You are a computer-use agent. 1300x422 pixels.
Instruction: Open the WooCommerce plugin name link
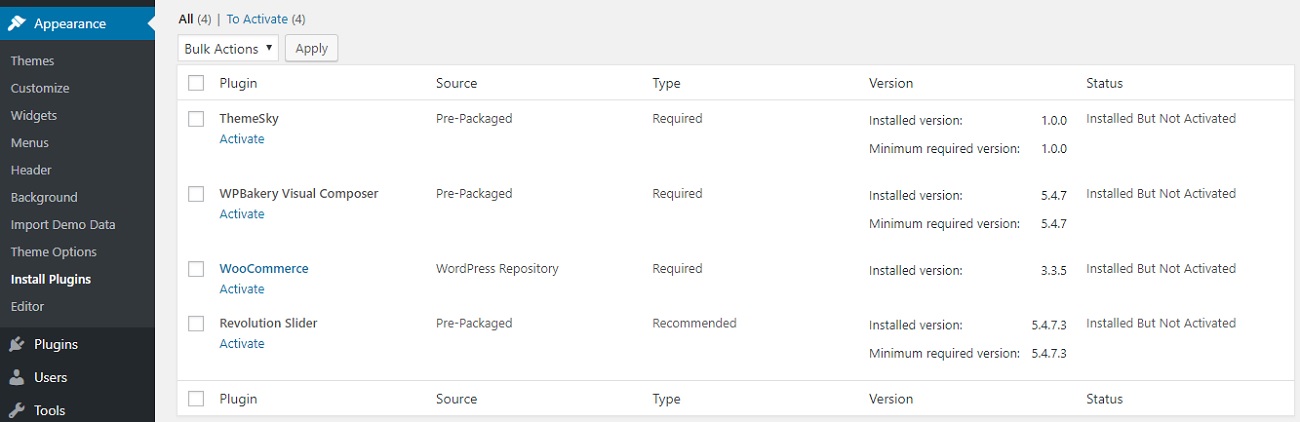tap(264, 269)
